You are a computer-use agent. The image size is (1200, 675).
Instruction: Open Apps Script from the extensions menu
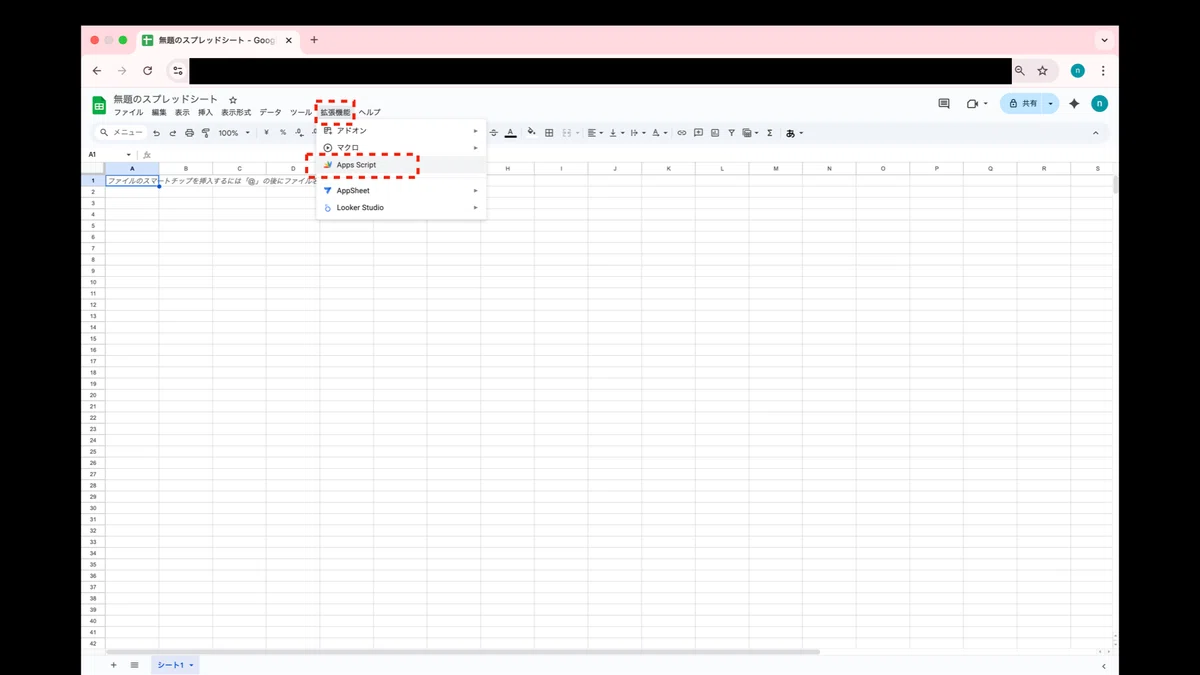(401, 165)
